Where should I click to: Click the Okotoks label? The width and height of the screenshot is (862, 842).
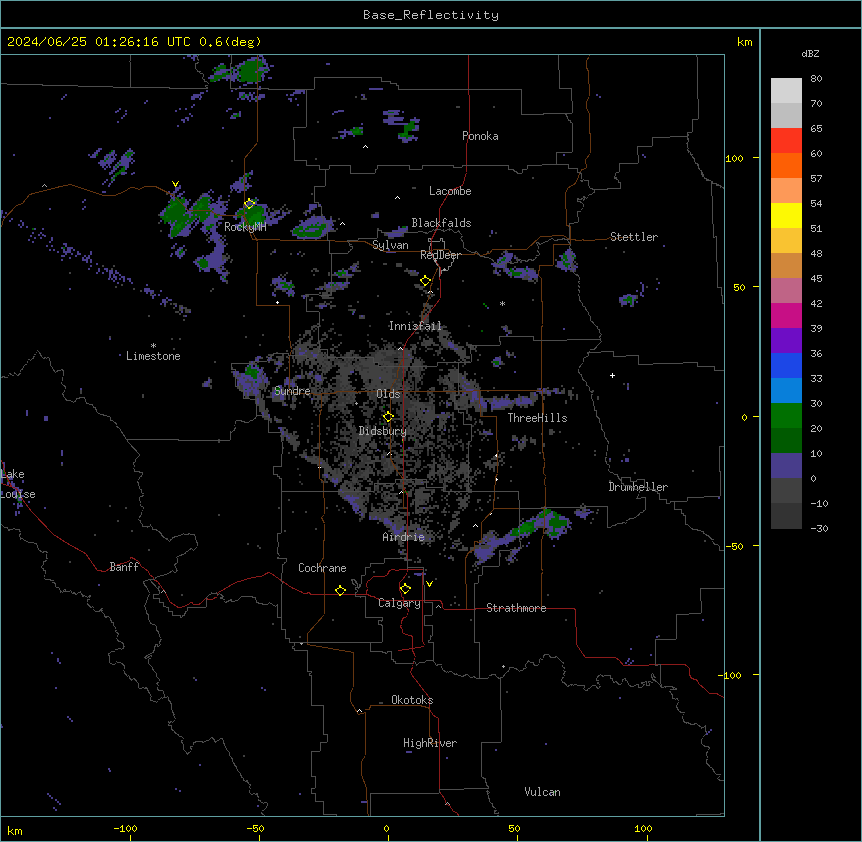tap(412, 700)
